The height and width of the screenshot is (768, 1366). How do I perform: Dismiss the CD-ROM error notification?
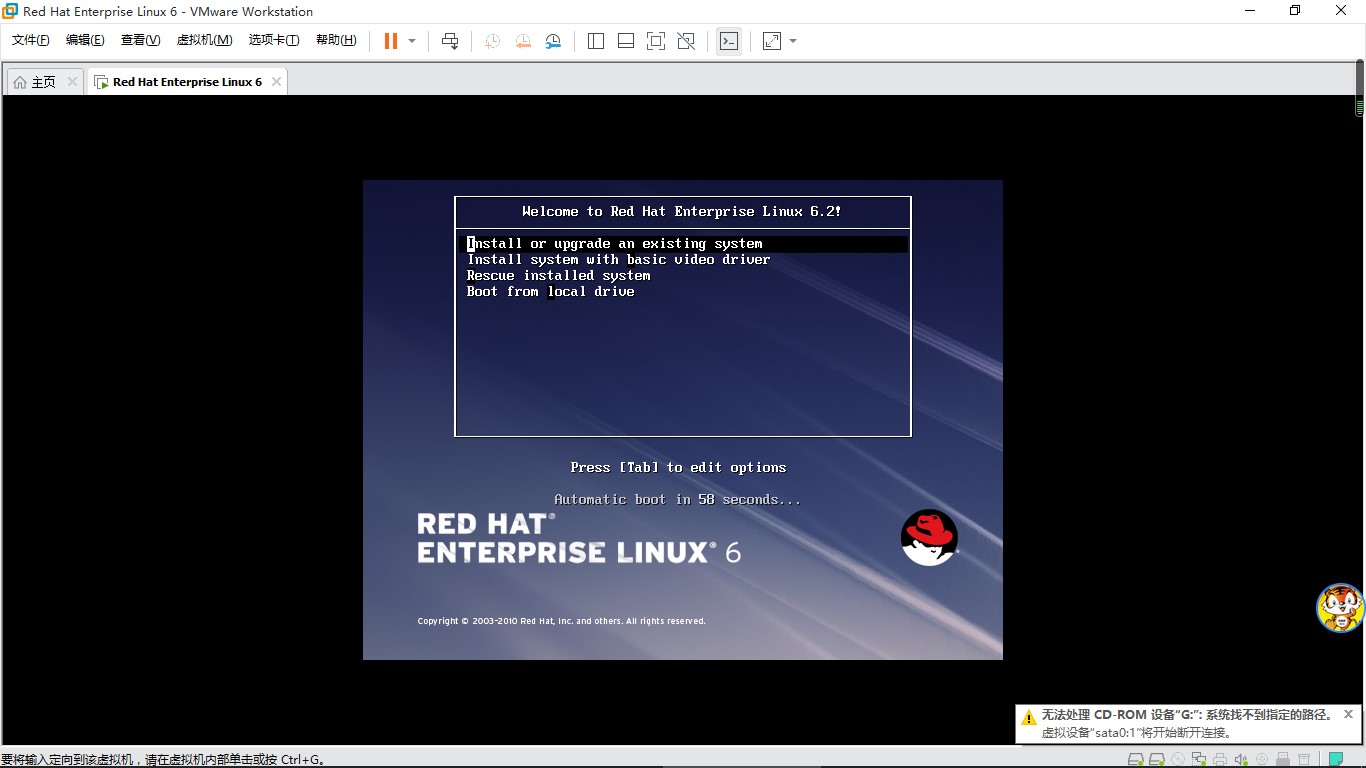[1348, 714]
